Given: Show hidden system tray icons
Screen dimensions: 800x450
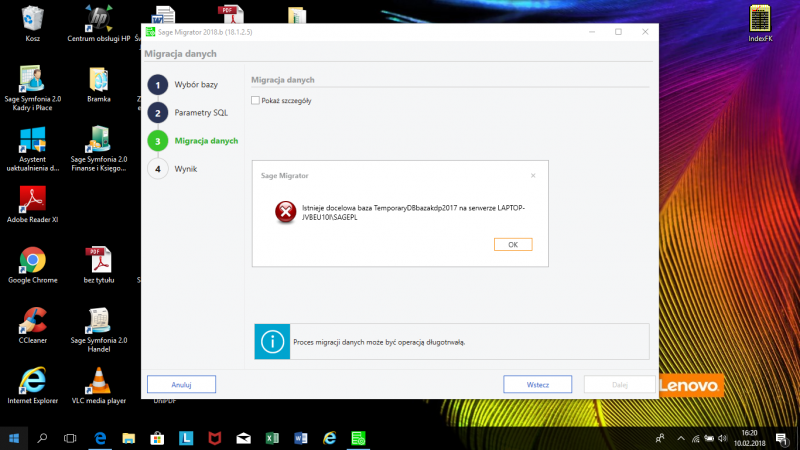Looking at the screenshot, I should point(681,438).
